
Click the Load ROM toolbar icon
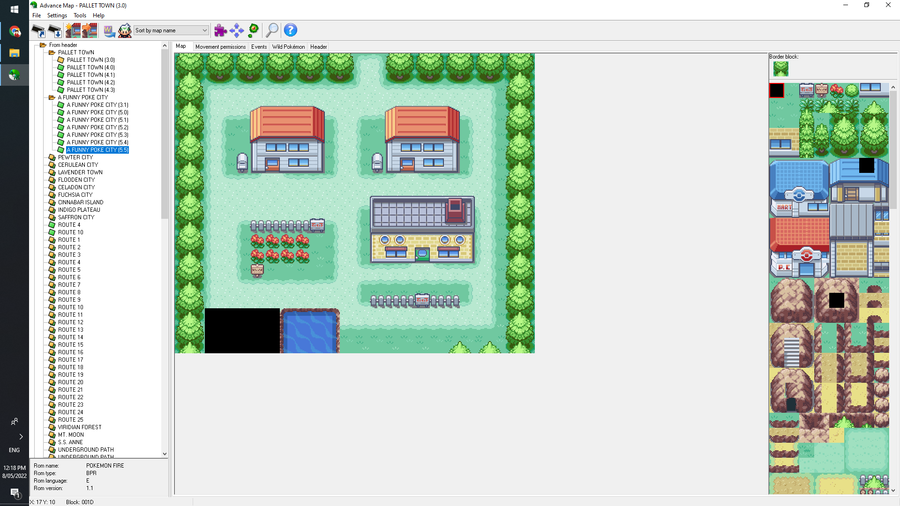[38, 30]
